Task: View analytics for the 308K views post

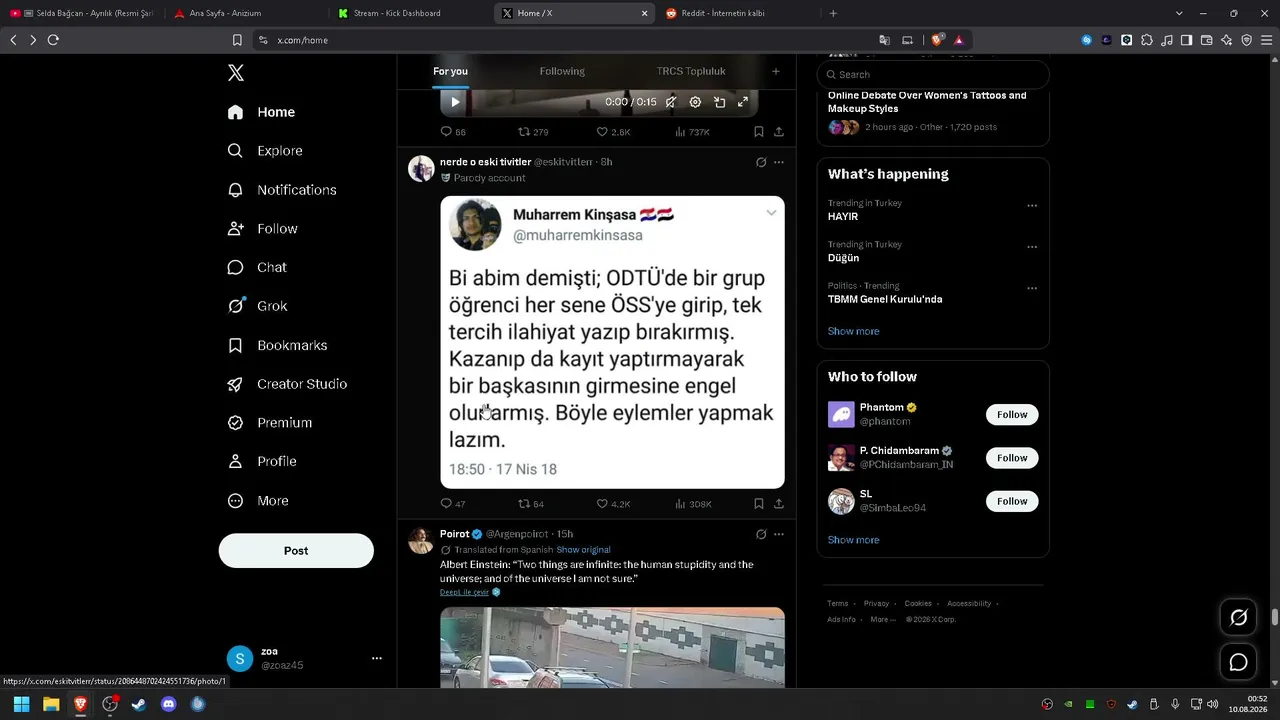Action: click(693, 504)
